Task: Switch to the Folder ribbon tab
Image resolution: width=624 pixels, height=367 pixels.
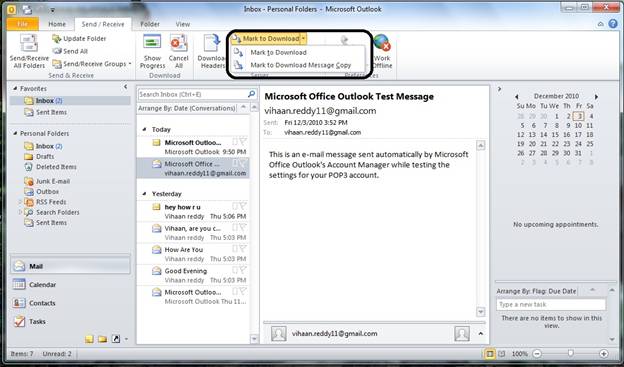Action: [150, 24]
